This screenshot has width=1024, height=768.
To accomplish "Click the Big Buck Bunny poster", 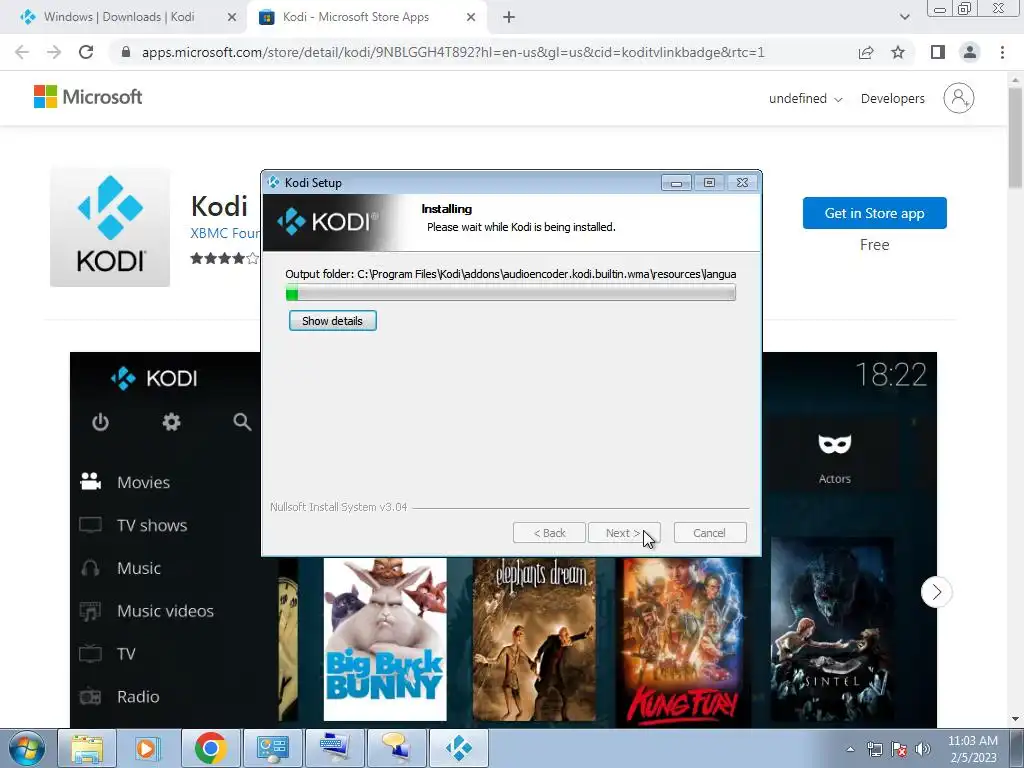I will tap(385, 640).
